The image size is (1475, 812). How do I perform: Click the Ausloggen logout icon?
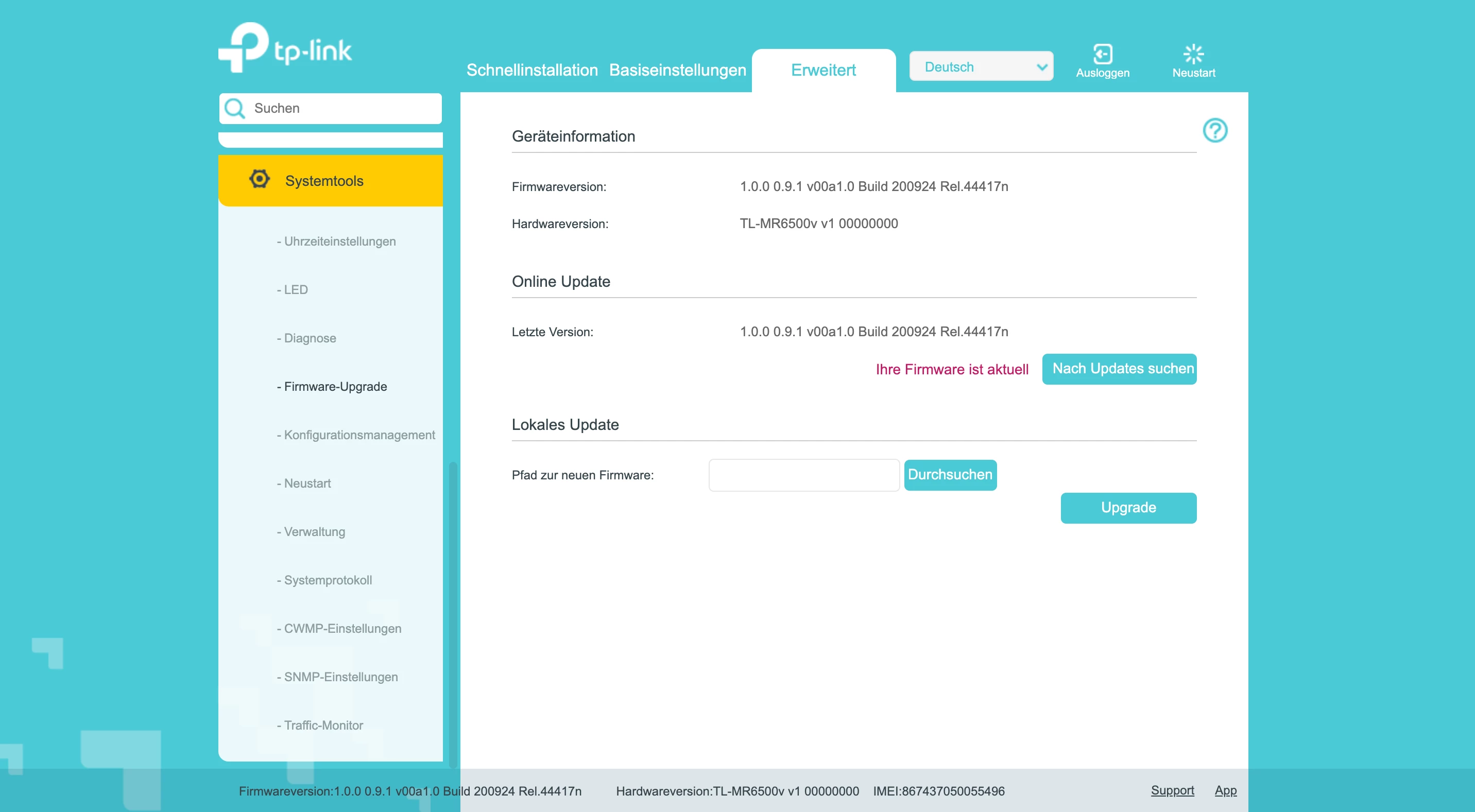pos(1102,55)
